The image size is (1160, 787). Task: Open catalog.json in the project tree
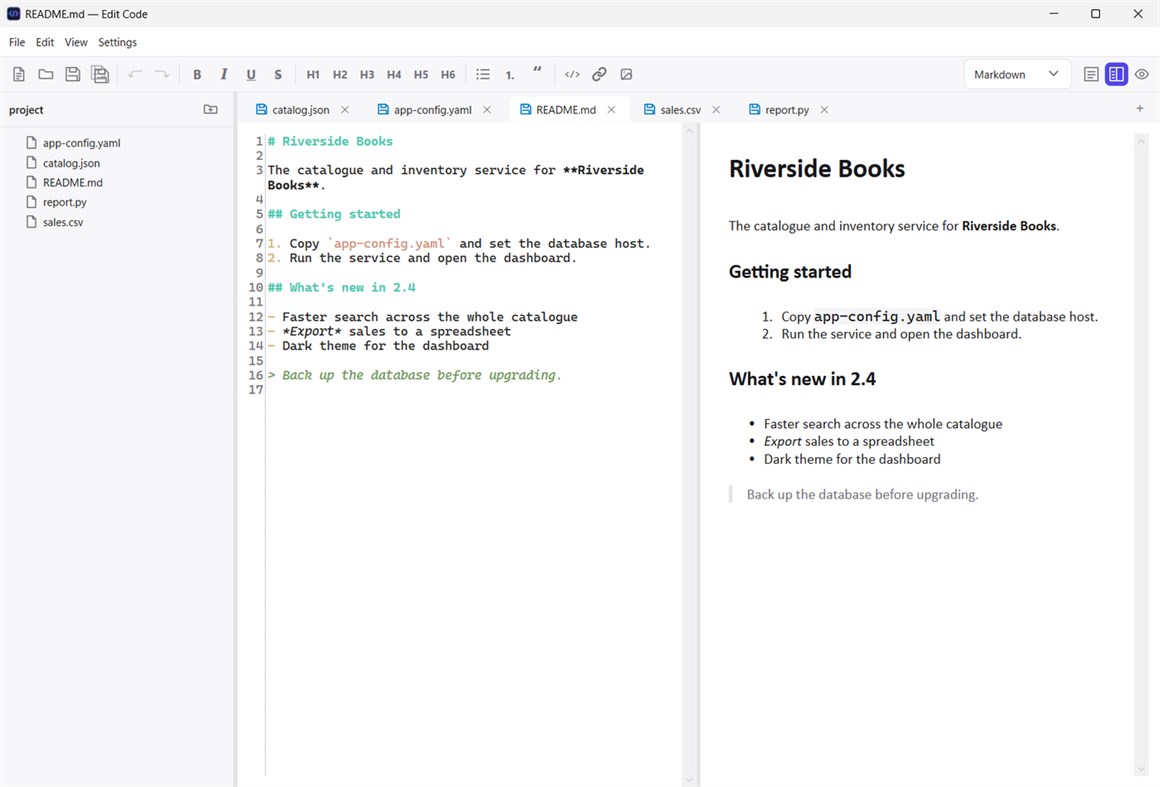[x=71, y=163]
